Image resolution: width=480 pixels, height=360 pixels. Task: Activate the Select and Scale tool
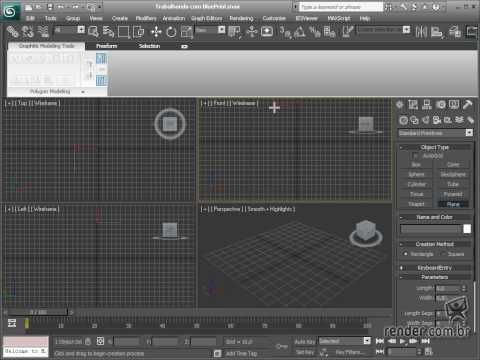point(187,32)
